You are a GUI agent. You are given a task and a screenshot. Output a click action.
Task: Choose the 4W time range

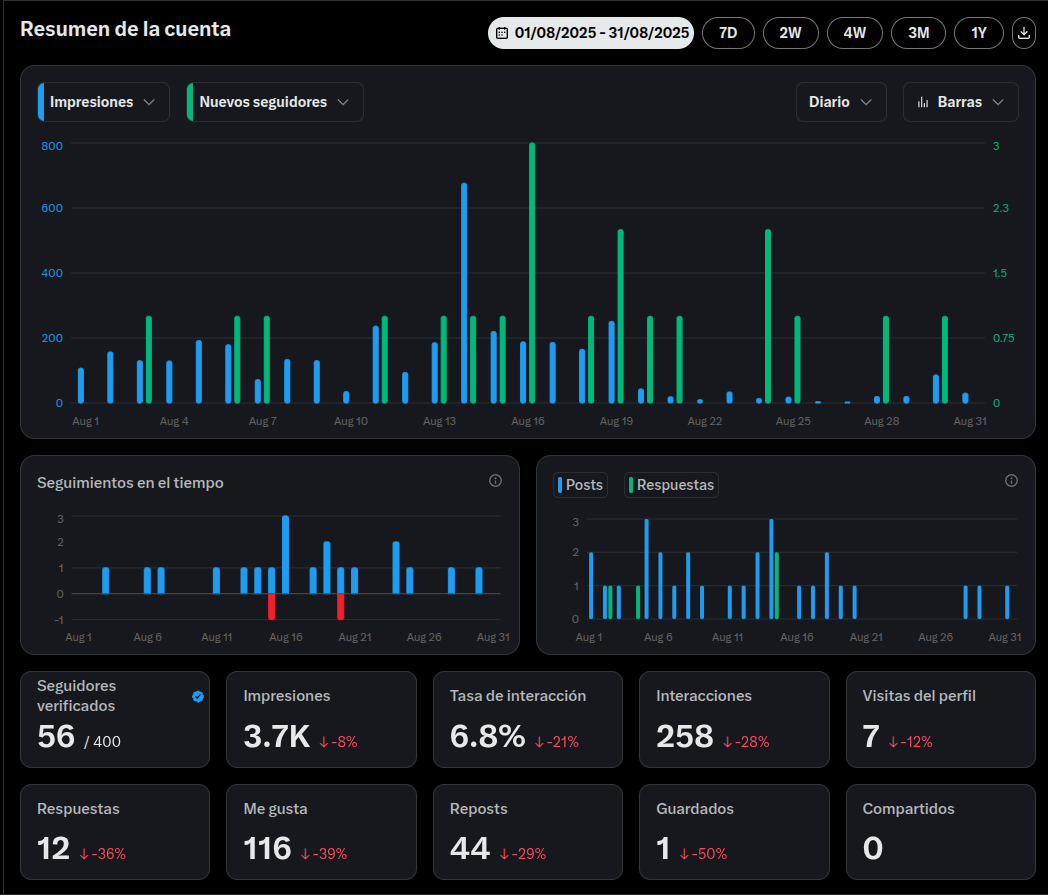(854, 33)
